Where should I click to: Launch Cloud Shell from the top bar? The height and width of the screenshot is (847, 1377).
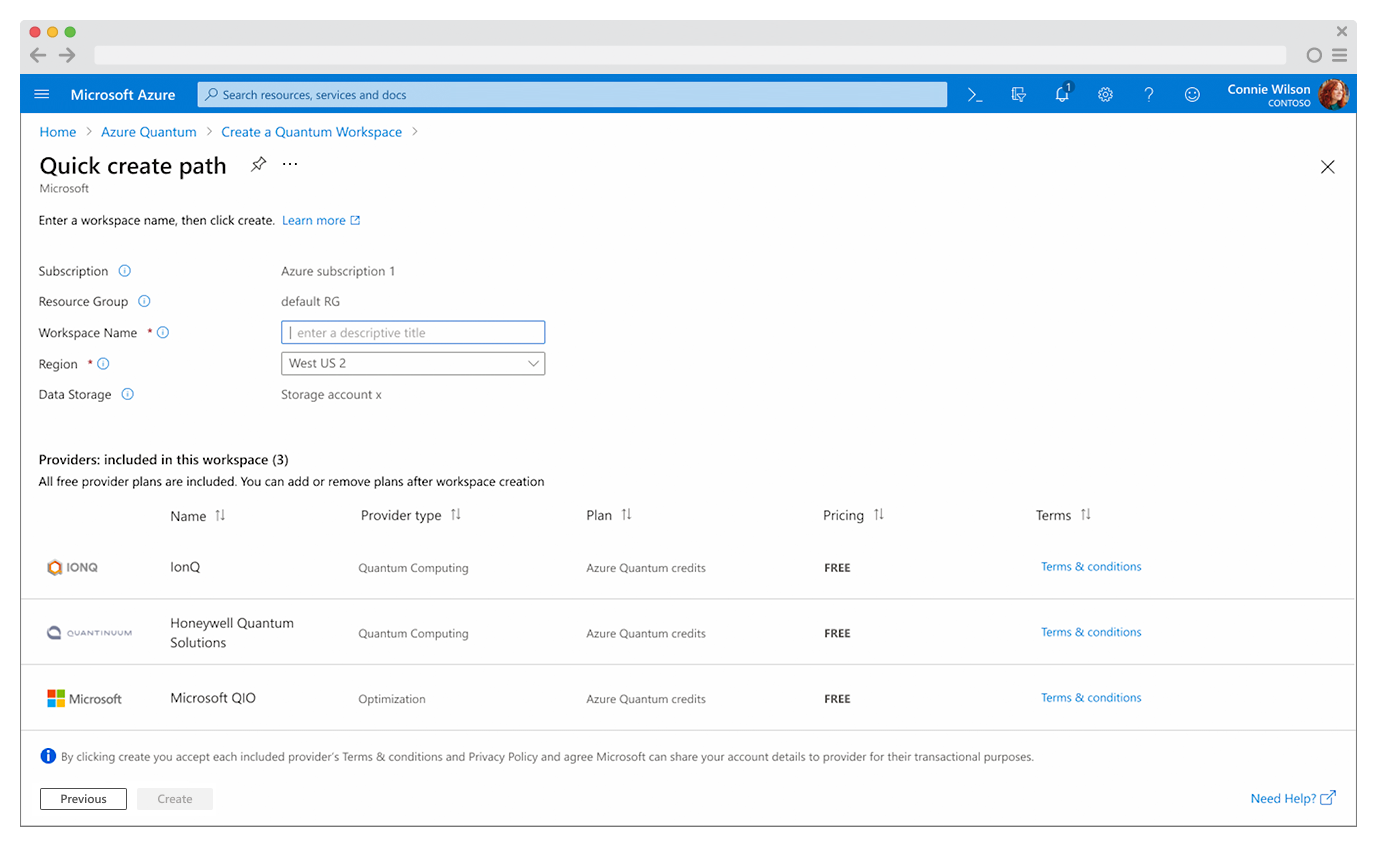click(975, 94)
